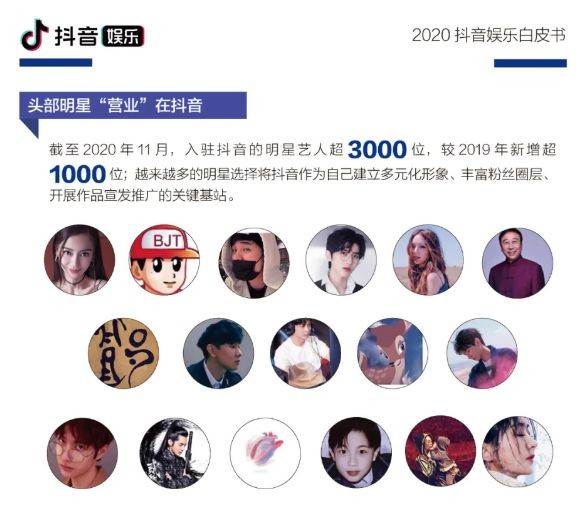Select the avatar in purple traditional jacket
Image resolution: width=580 pixels, height=505 pixels.
click(517, 263)
